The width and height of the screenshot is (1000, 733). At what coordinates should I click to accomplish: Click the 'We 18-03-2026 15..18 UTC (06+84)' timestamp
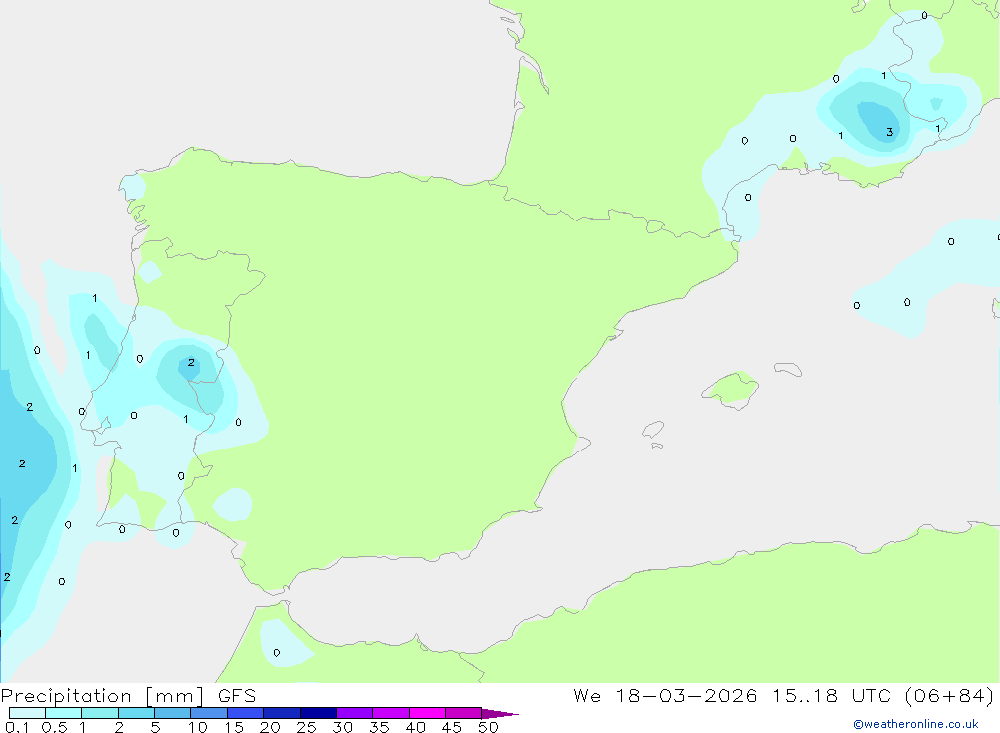tap(783, 696)
